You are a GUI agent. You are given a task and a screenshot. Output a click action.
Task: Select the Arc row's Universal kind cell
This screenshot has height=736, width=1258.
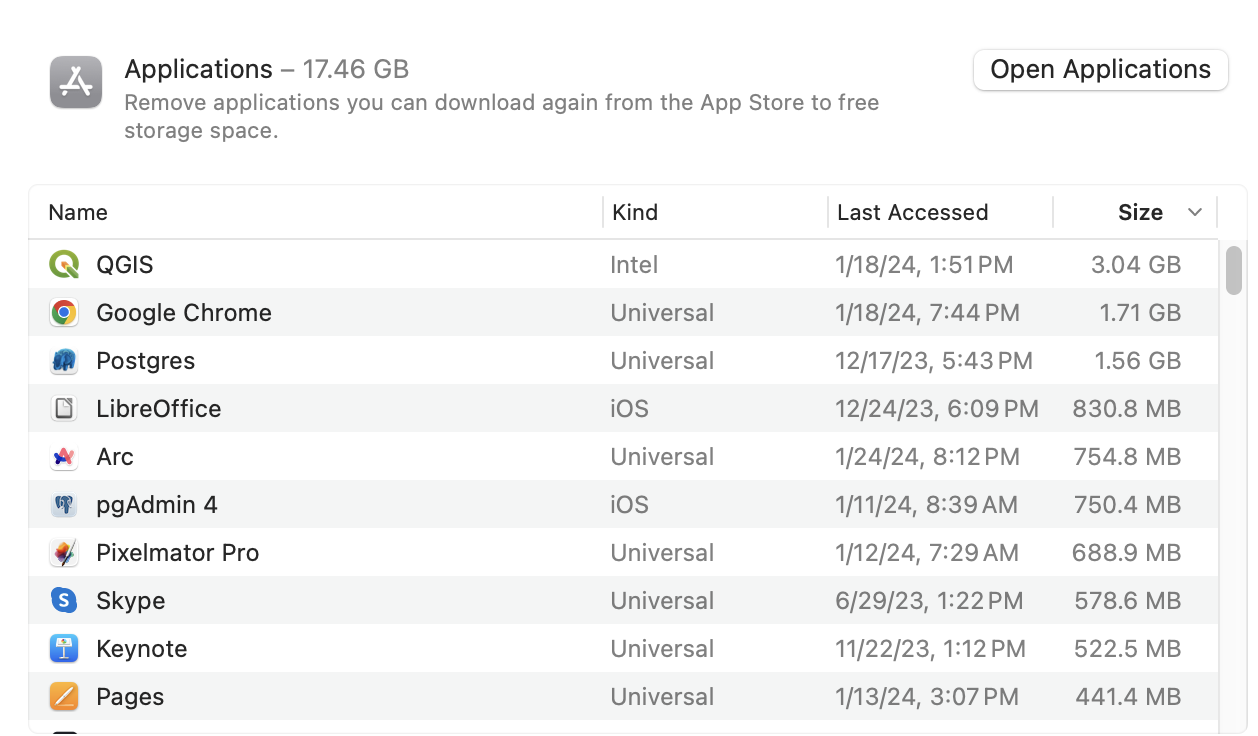tap(662, 457)
